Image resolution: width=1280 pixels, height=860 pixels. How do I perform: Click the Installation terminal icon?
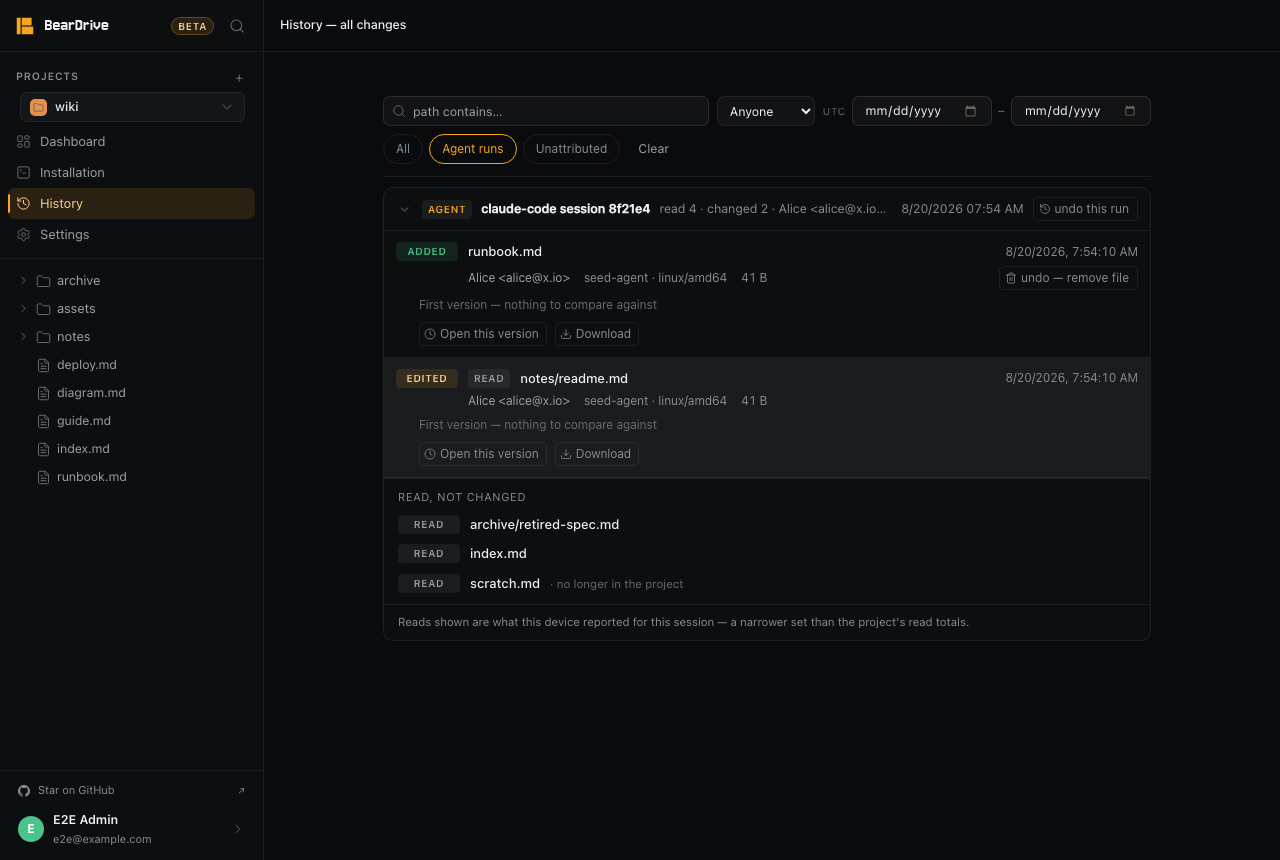[x=24, y=173]
